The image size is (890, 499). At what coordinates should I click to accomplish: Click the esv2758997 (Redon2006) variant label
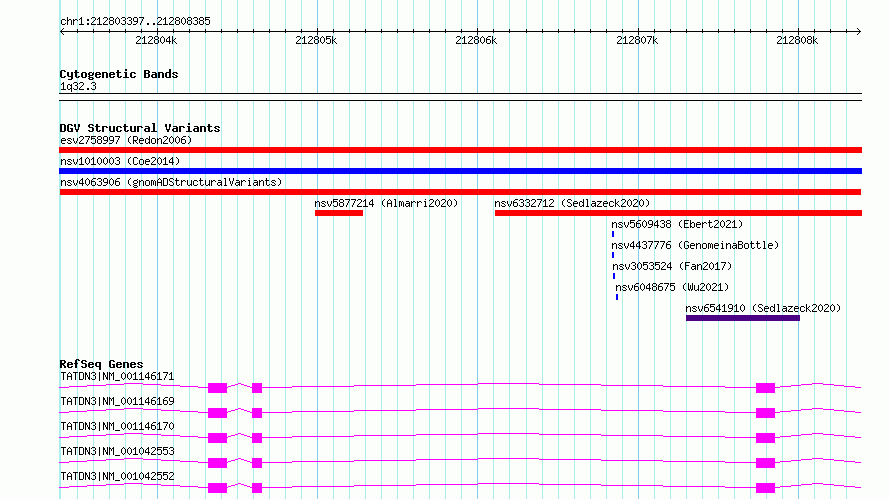[x=126, y=140]
